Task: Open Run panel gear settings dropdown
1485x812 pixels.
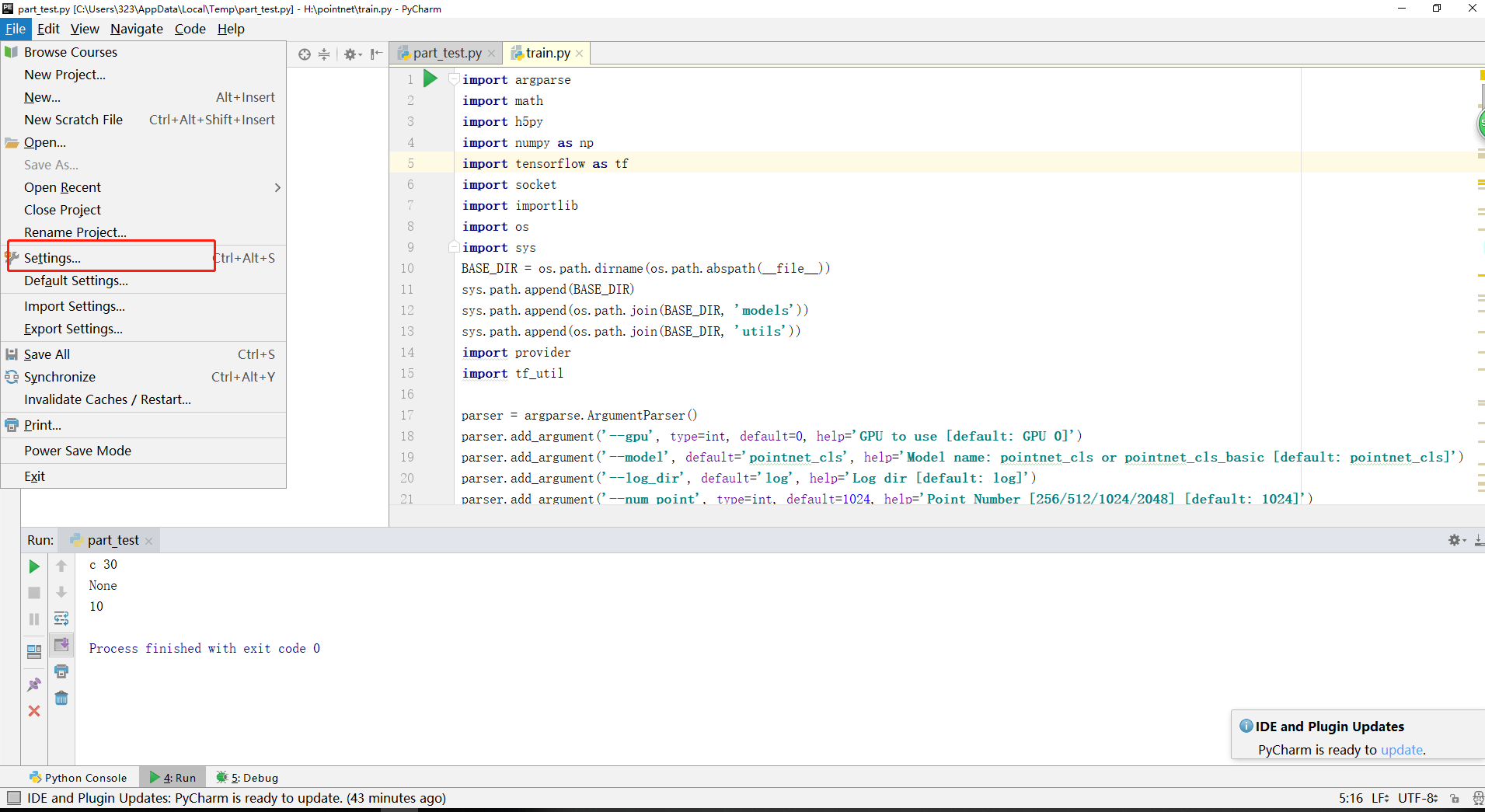Action: (1456, 540)
